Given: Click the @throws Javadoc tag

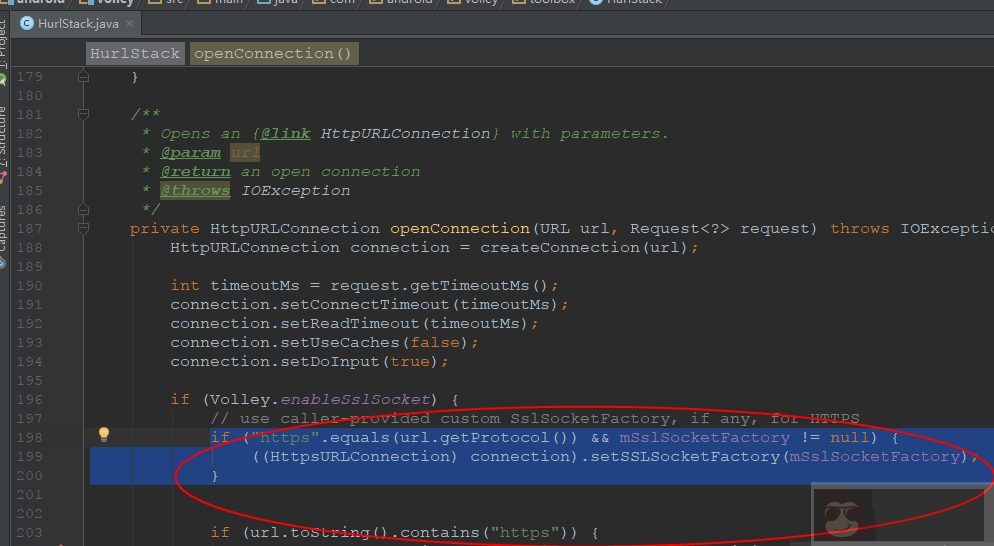Looking at the screenshot, I should pyautogui.click(x=195, y=191).
